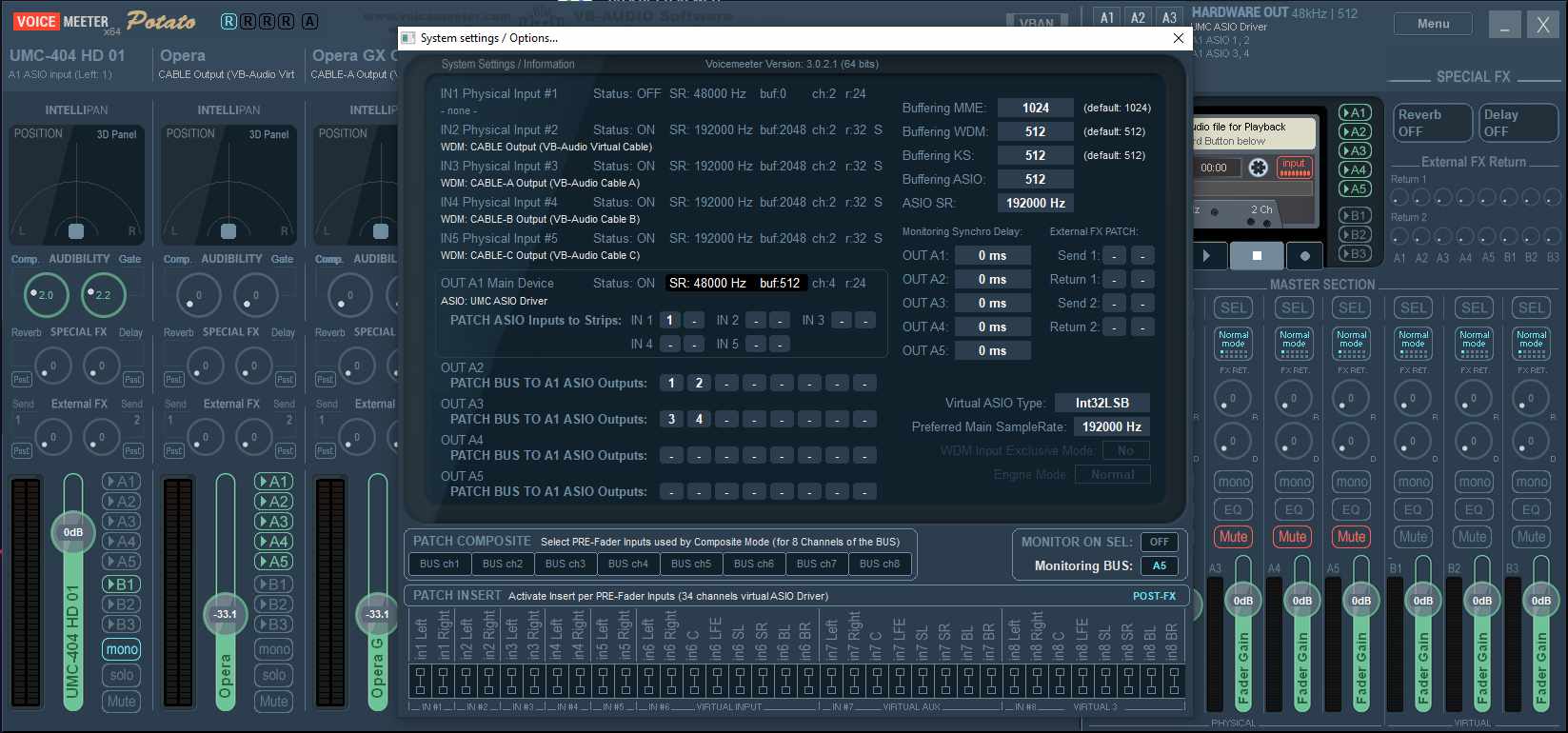The image size is (1568, 733).
Task: Toggle POST-FX in Patch Insert header
Action: (x=1154, y=596)
